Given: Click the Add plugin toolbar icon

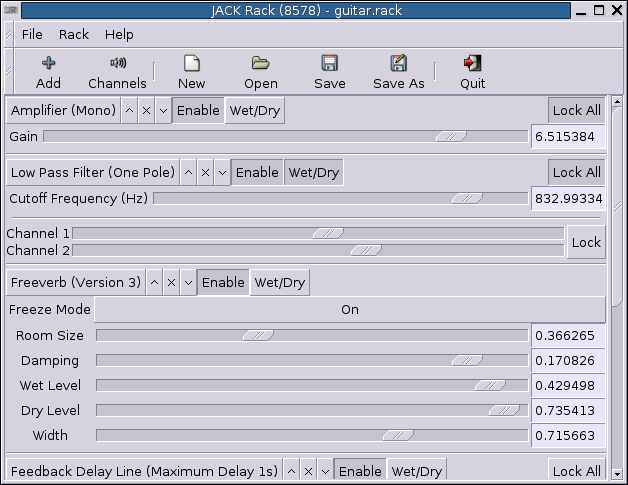Looking at the screenshot, I should (48, 64).
